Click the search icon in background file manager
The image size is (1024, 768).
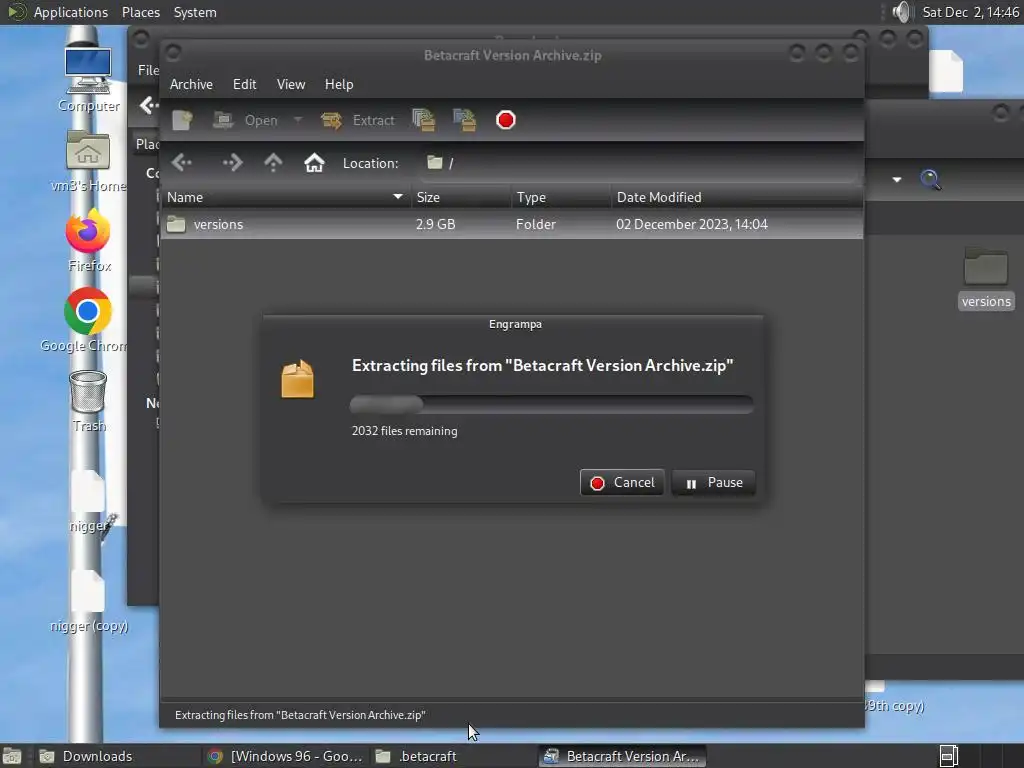pos(931,179)
